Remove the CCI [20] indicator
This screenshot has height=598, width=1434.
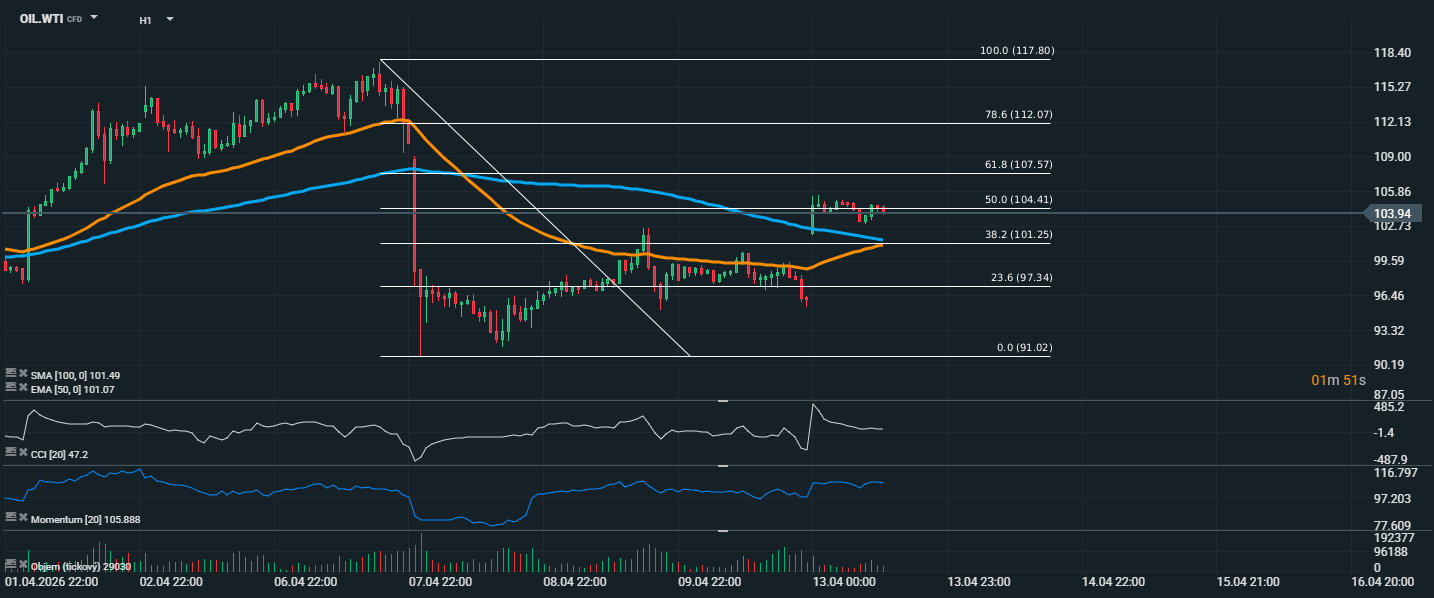click(x=24, y=453)
